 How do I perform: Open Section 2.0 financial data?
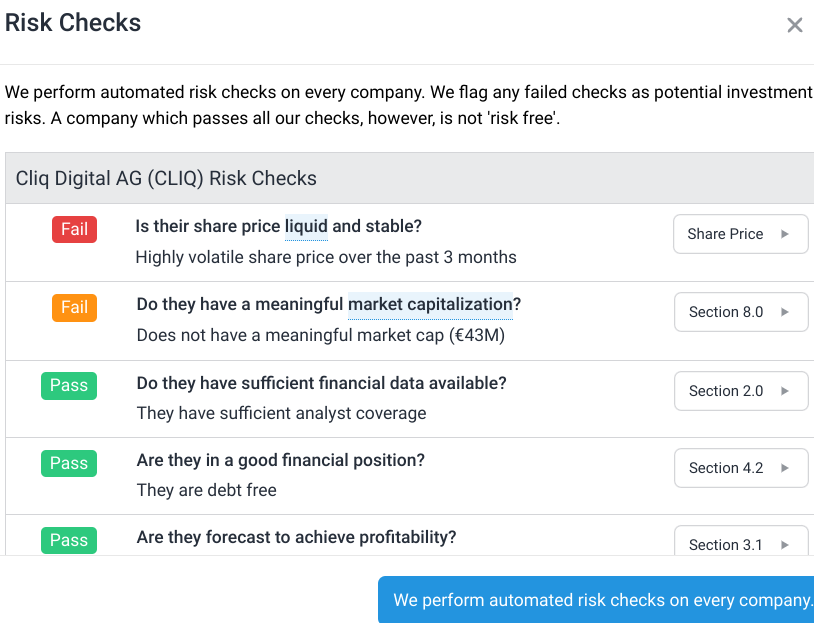(x=740, y=391)
